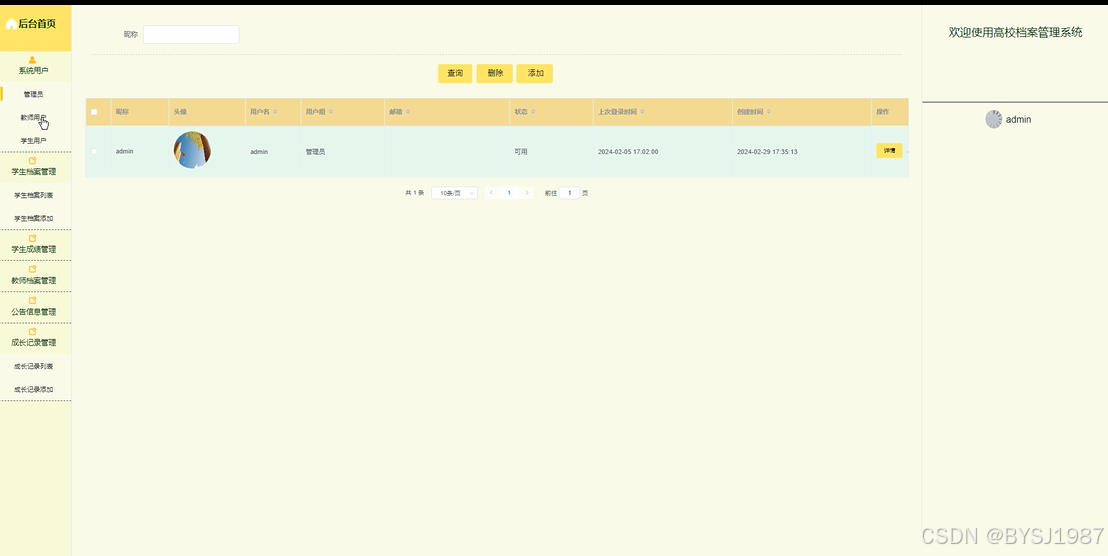Sort the table by 邮箱 column arrows
The width and height of the screenshot is (1108, 556).
(x=408, y=112)
